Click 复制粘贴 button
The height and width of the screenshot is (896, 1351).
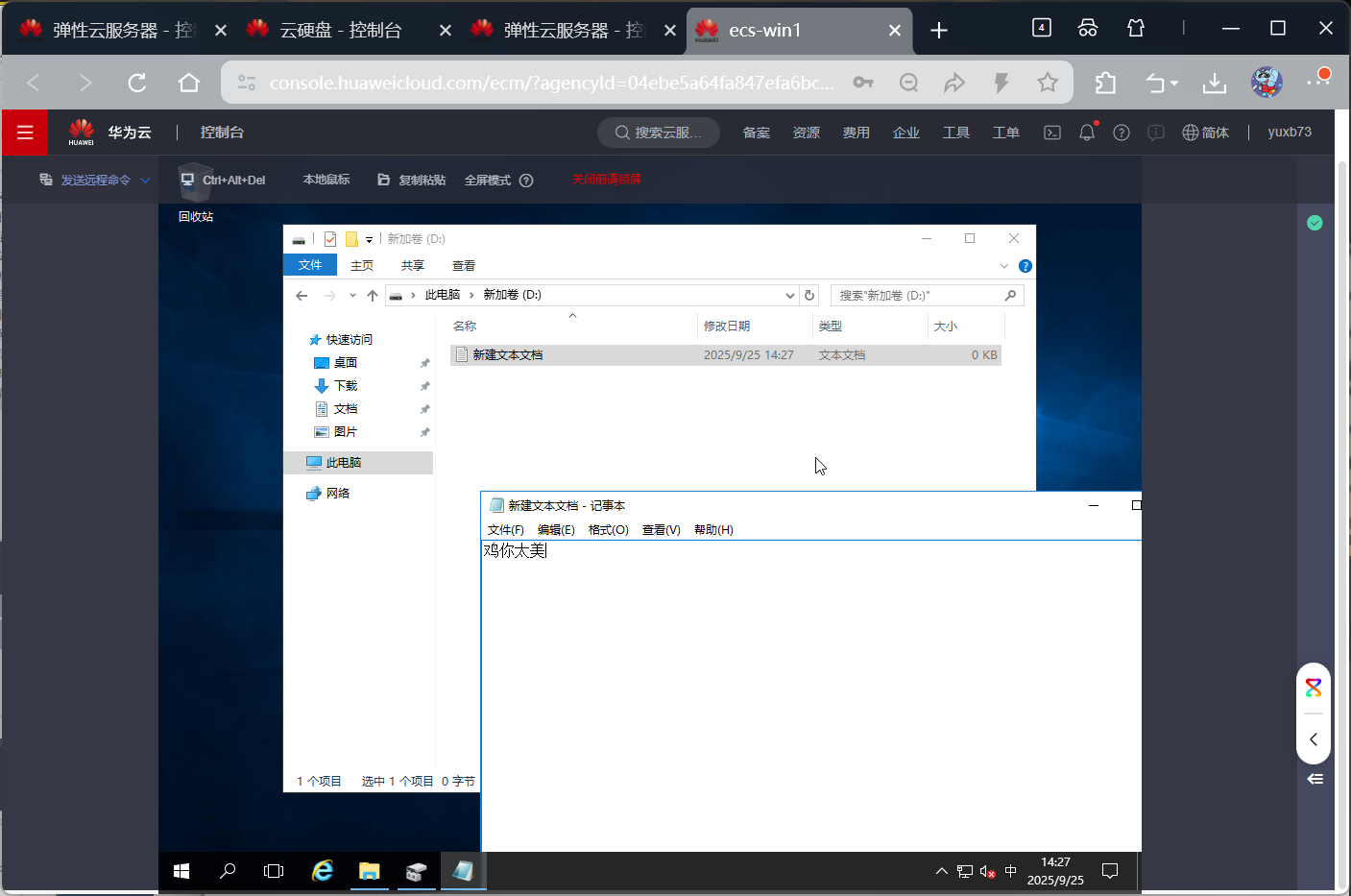411,180
